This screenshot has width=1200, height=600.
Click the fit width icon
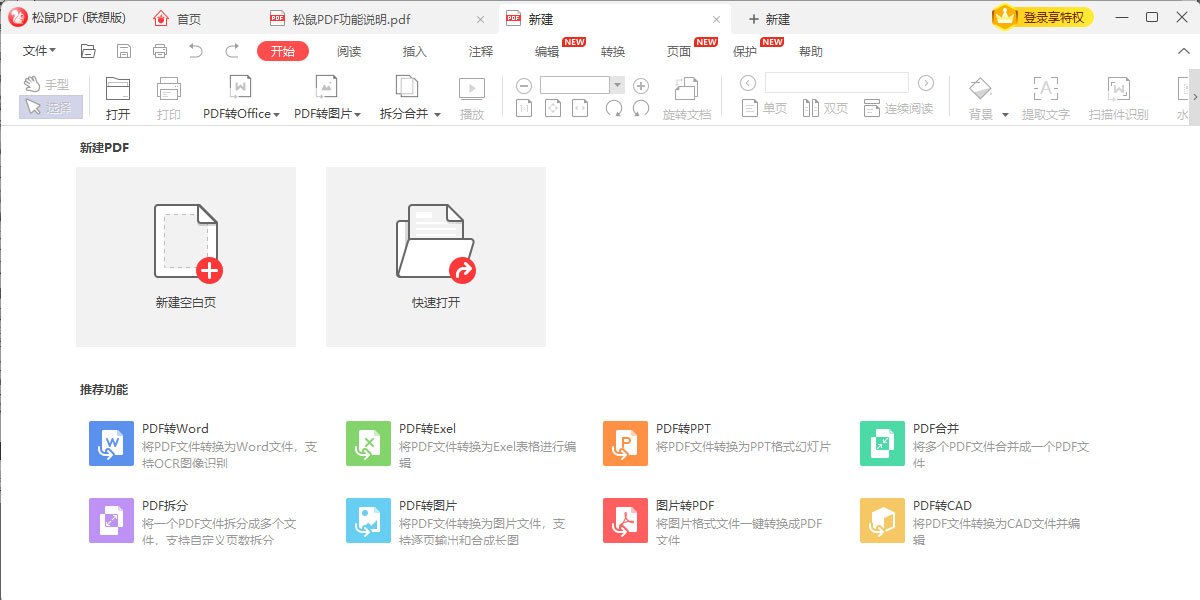[x=580, y=108]
